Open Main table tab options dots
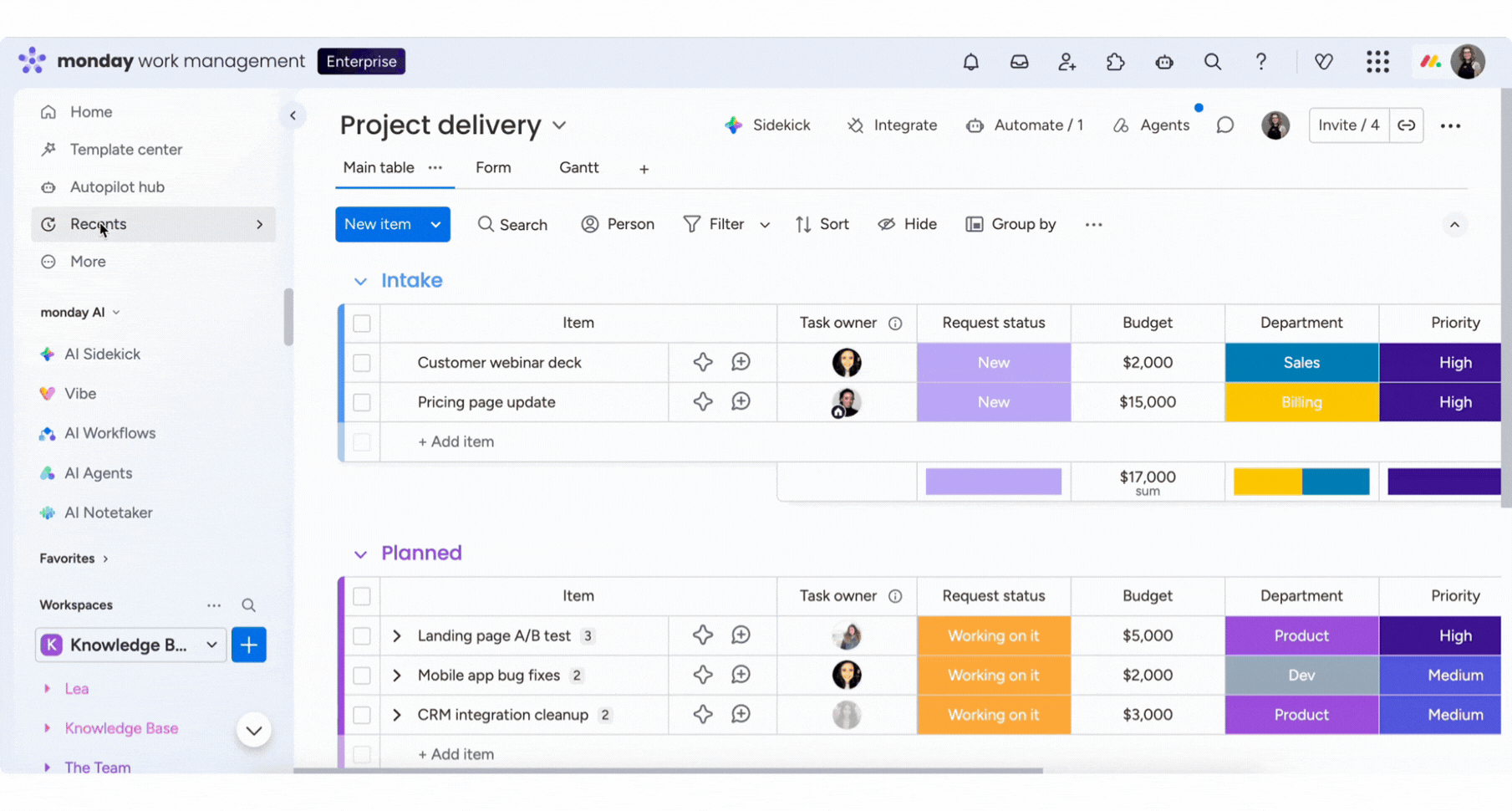1512x811 pixels. (435, 168)
